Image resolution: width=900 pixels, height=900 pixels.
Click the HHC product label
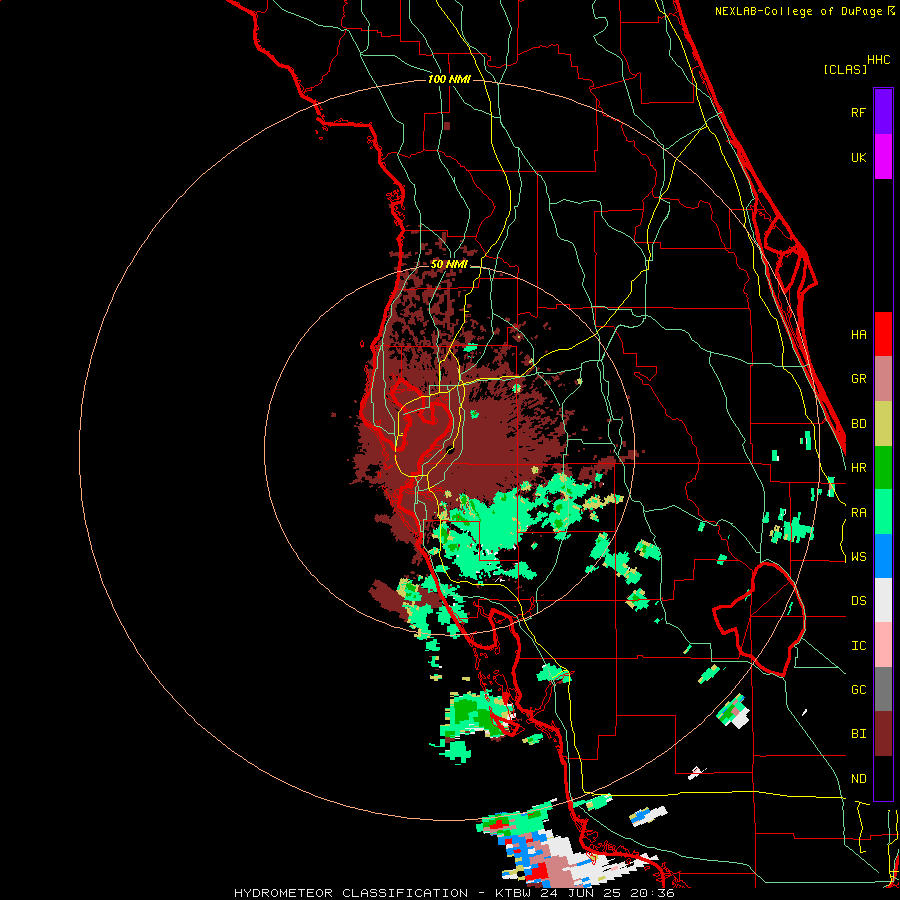879,60
